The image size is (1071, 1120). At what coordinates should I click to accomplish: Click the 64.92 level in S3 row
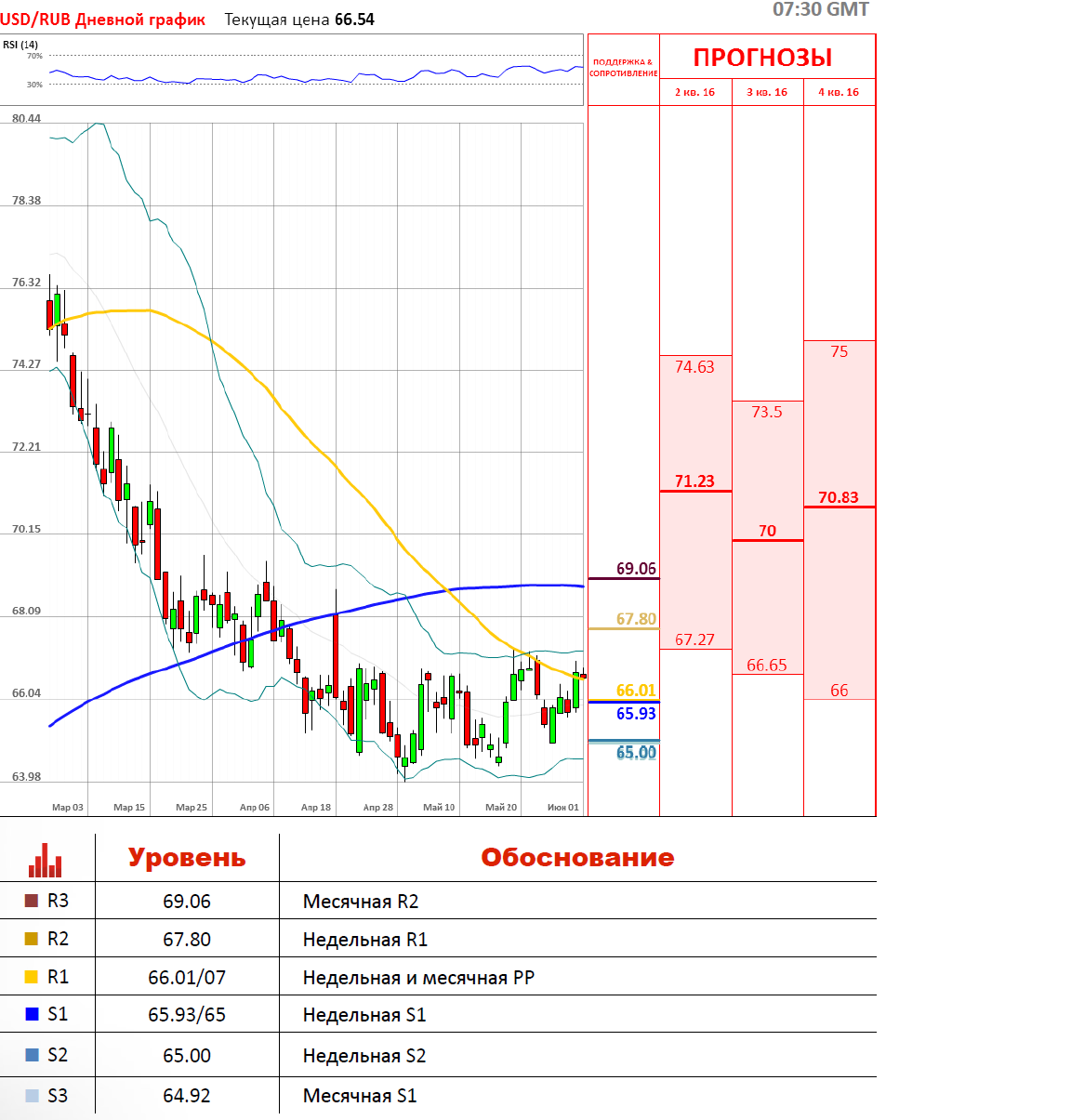coord(187,1096)
